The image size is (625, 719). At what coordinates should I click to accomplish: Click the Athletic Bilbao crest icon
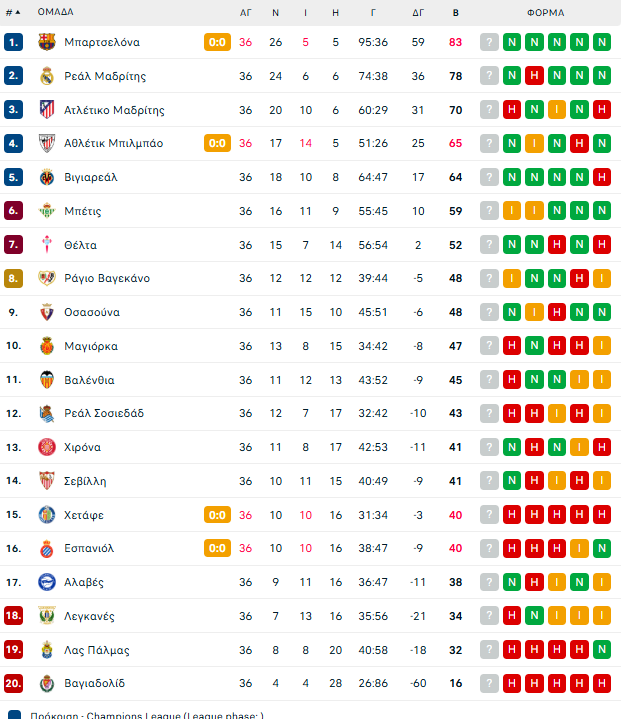tap(47, 143)
